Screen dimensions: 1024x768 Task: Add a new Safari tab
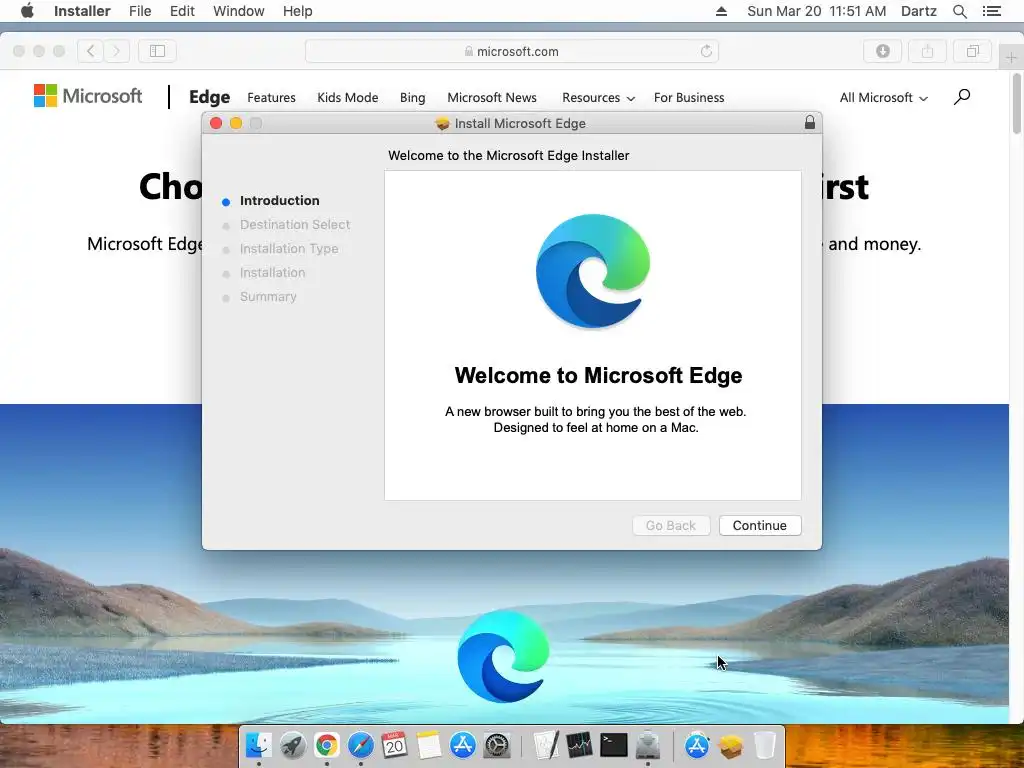click(x=1011, y=57)
